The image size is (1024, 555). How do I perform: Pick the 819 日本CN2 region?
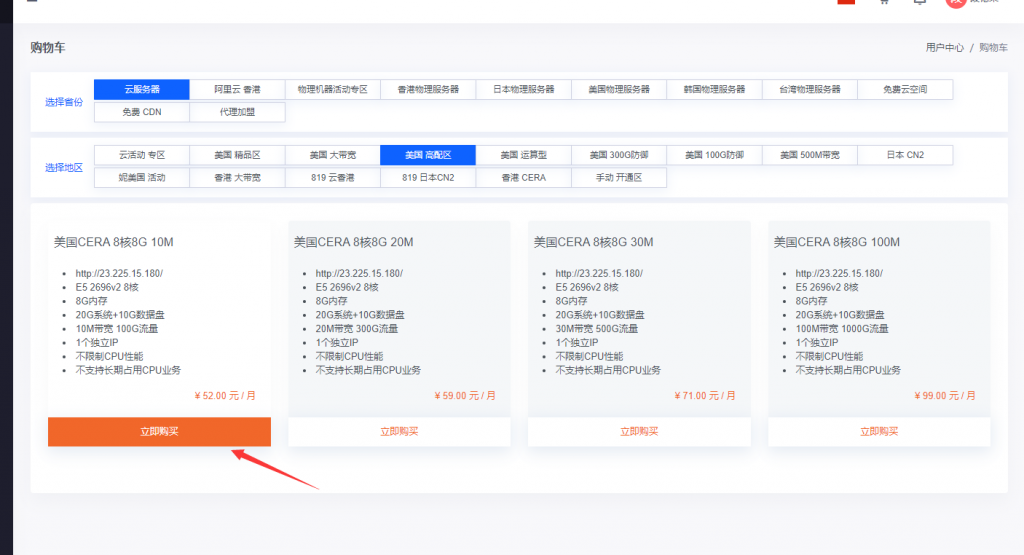click(x=428, y=178)
